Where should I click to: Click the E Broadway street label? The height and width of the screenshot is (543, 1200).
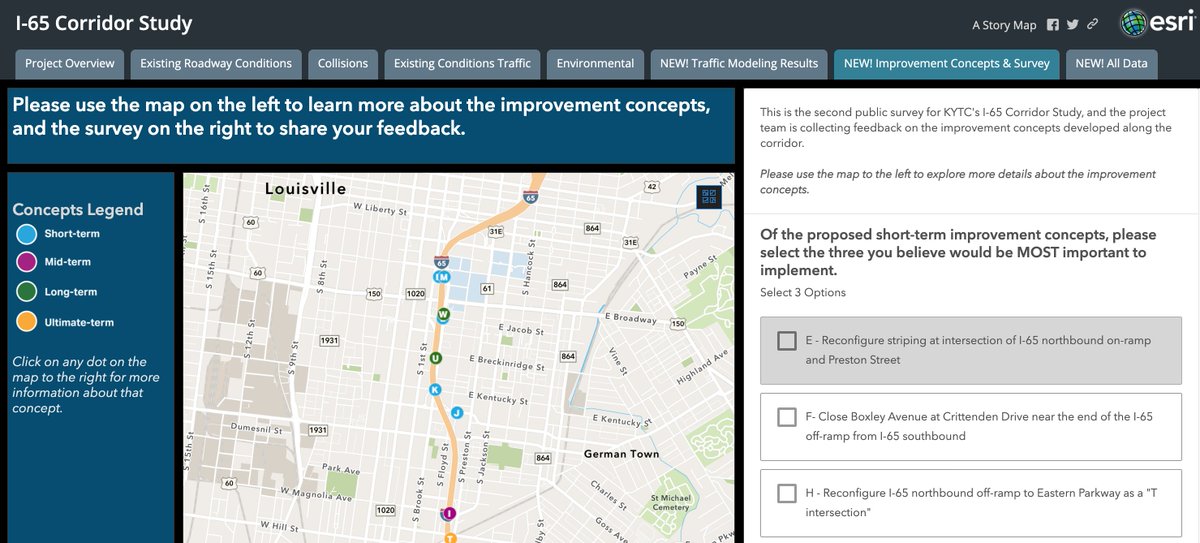[631, 319]
